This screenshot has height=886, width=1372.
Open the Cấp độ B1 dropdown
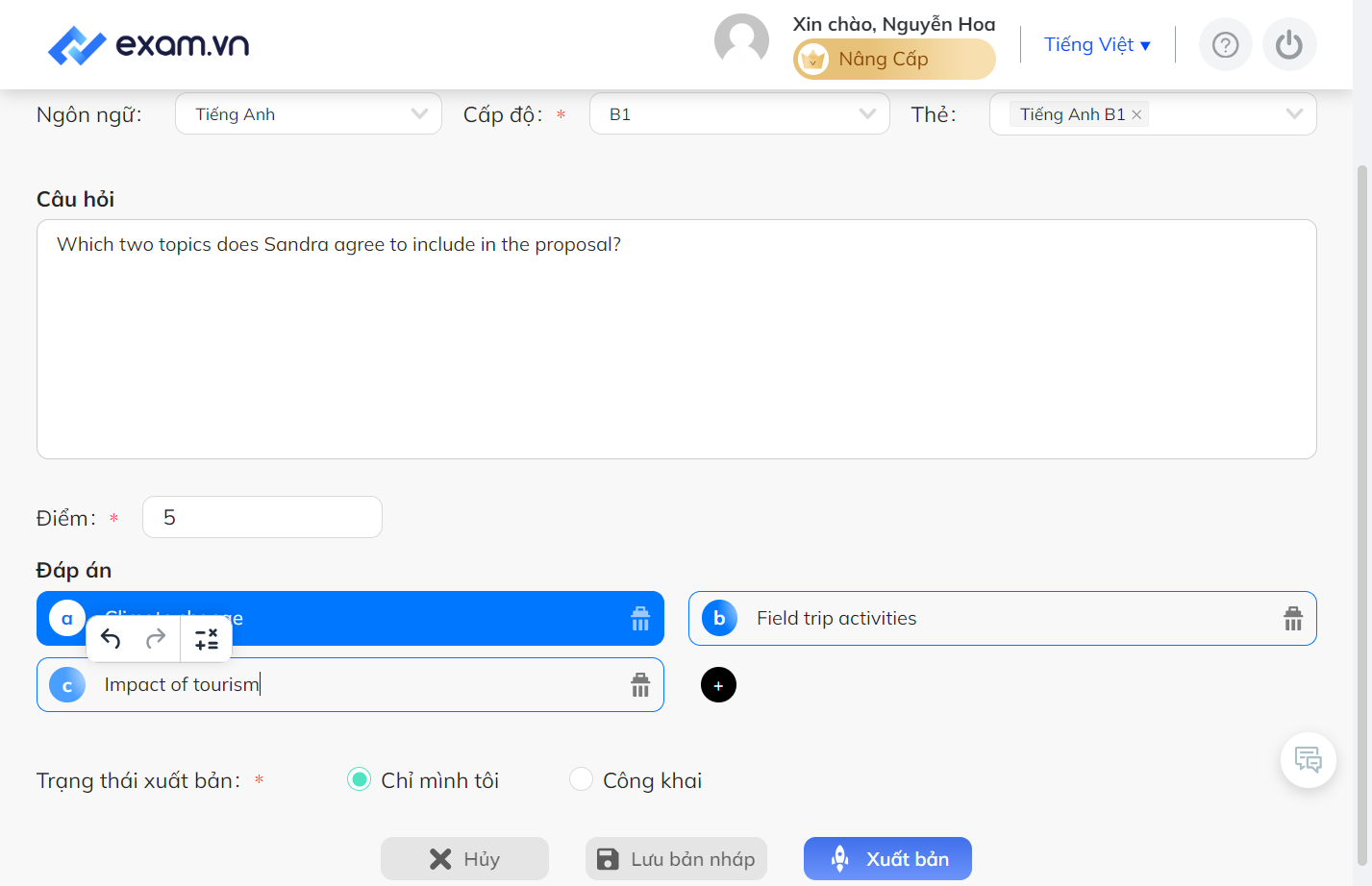click(x=739, y=114)
